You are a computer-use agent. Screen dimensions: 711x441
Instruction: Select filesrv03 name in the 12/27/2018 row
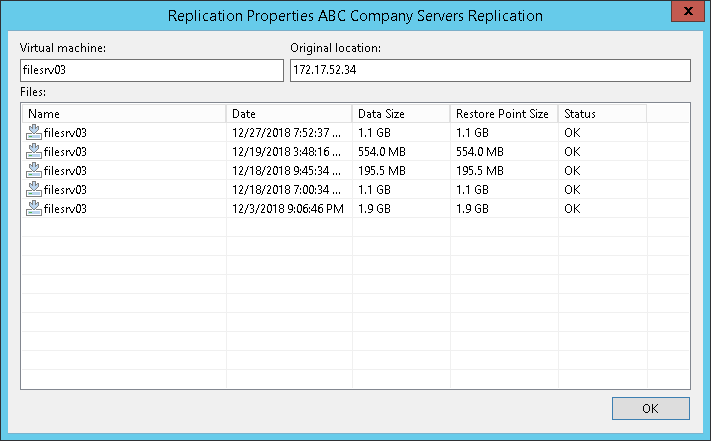coord(65,133)
